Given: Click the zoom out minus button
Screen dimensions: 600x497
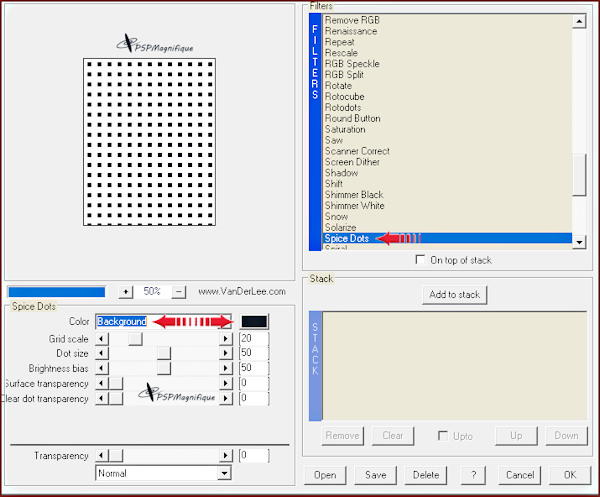Looking at the screenshot, I should pos(179,291).
